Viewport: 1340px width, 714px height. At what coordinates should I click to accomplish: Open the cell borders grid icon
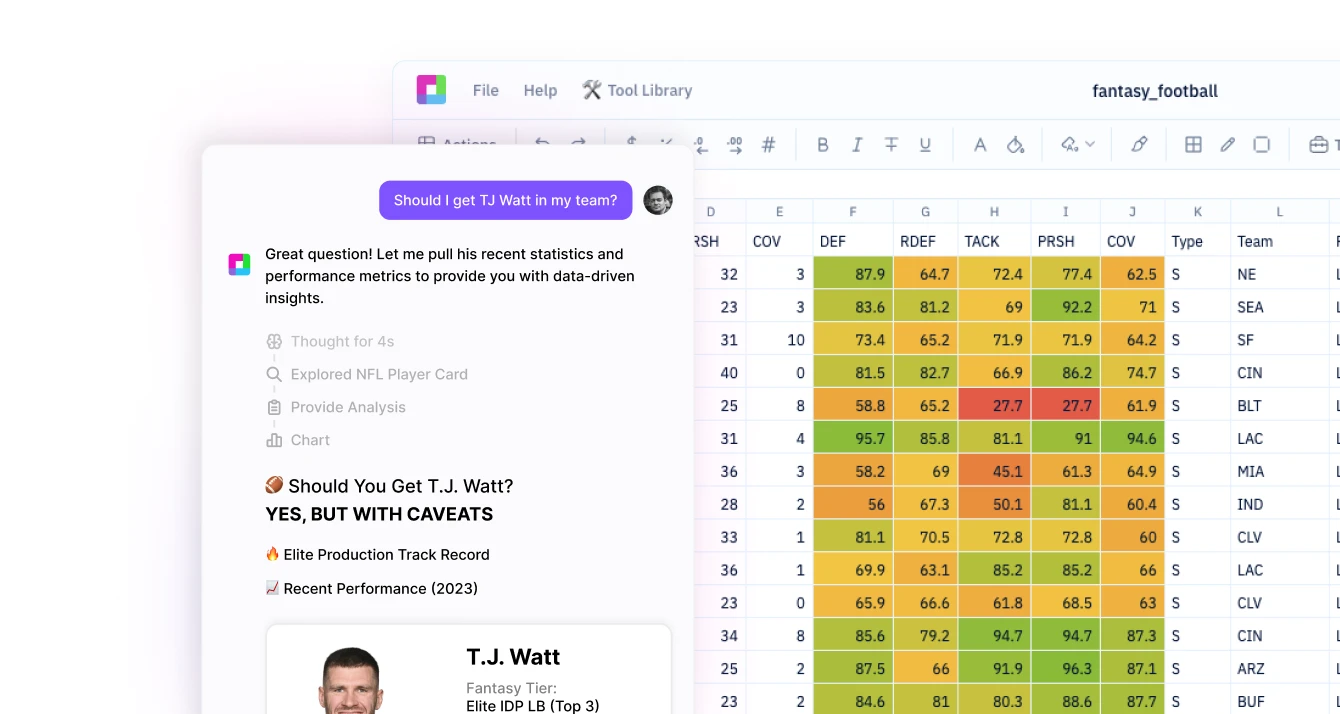1193,145
